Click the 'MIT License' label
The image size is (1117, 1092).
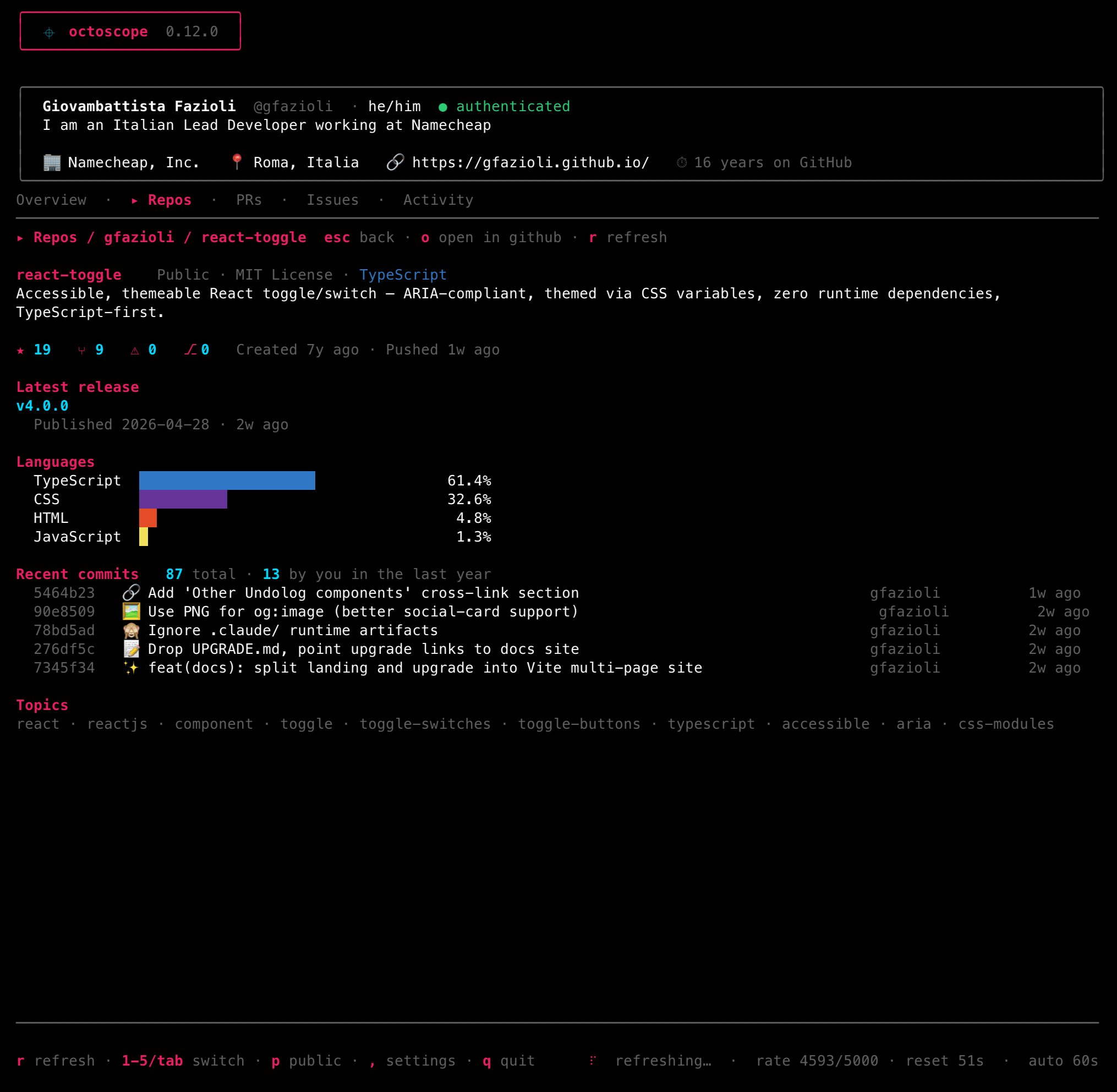(284, 275)
